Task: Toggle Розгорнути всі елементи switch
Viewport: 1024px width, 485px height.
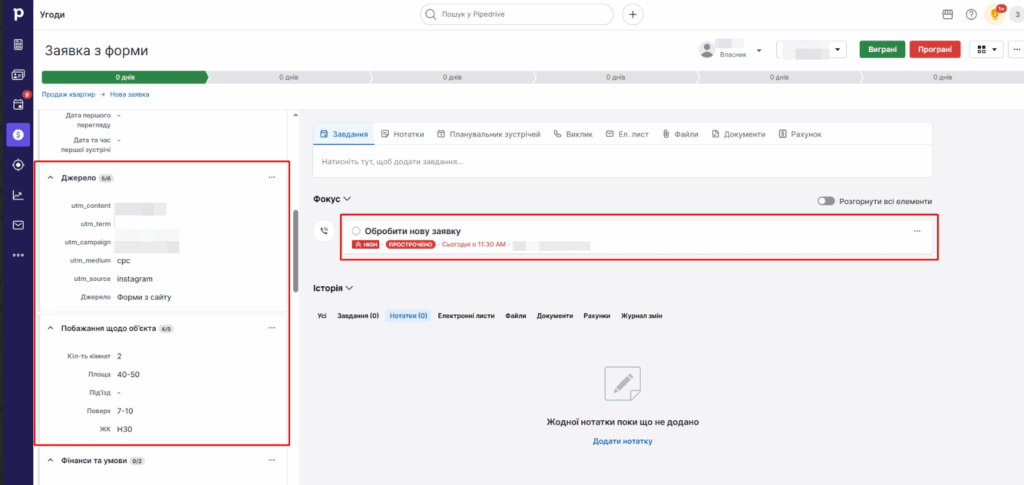Action: [826, 201]
